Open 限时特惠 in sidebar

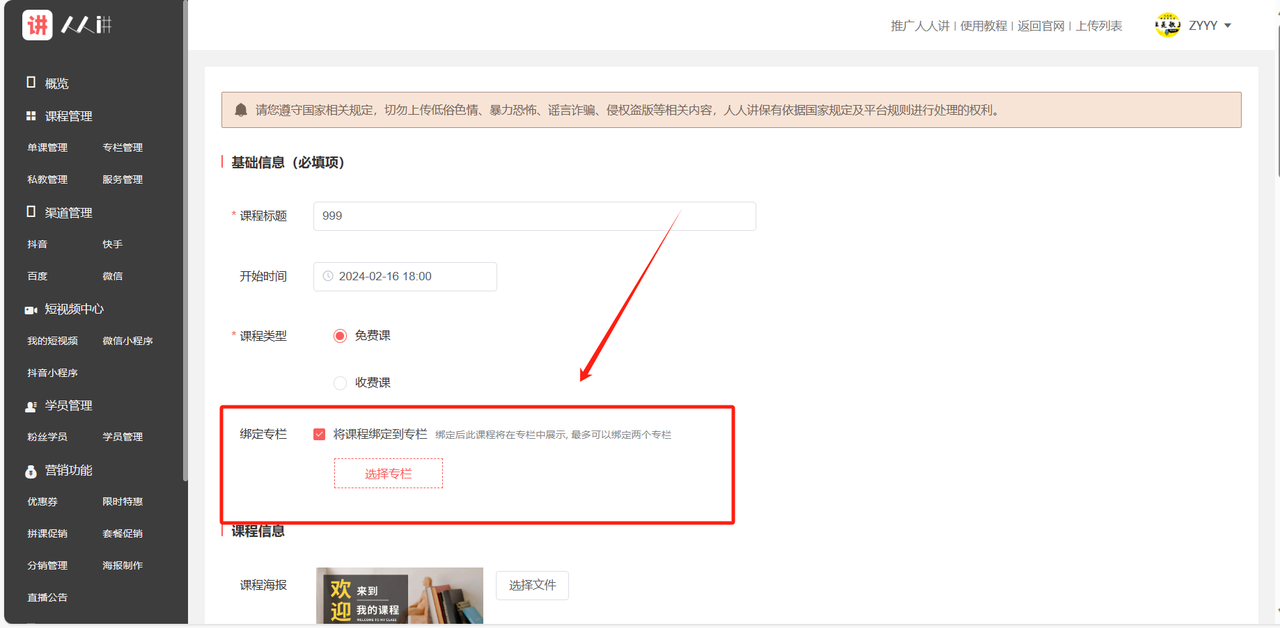point(122,502)
